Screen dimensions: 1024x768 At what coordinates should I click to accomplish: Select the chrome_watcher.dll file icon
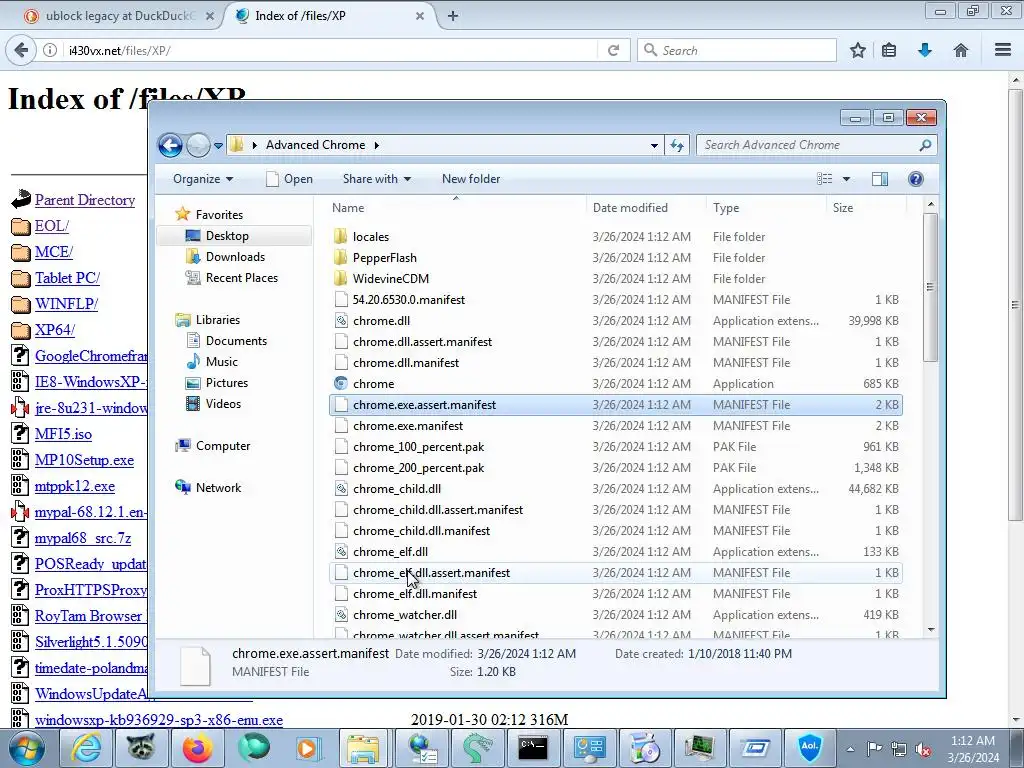[340, 615]
